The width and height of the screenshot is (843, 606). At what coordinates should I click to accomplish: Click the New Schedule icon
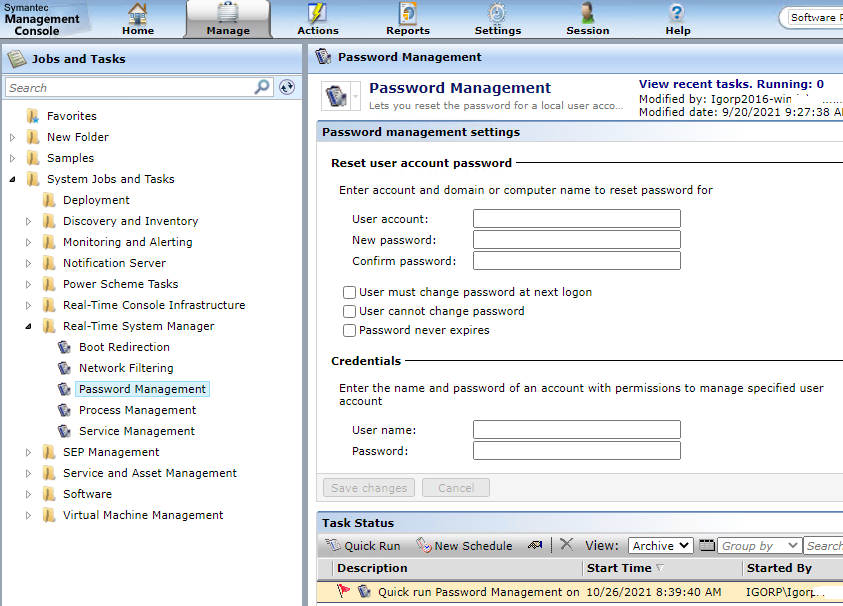(424, 545)
